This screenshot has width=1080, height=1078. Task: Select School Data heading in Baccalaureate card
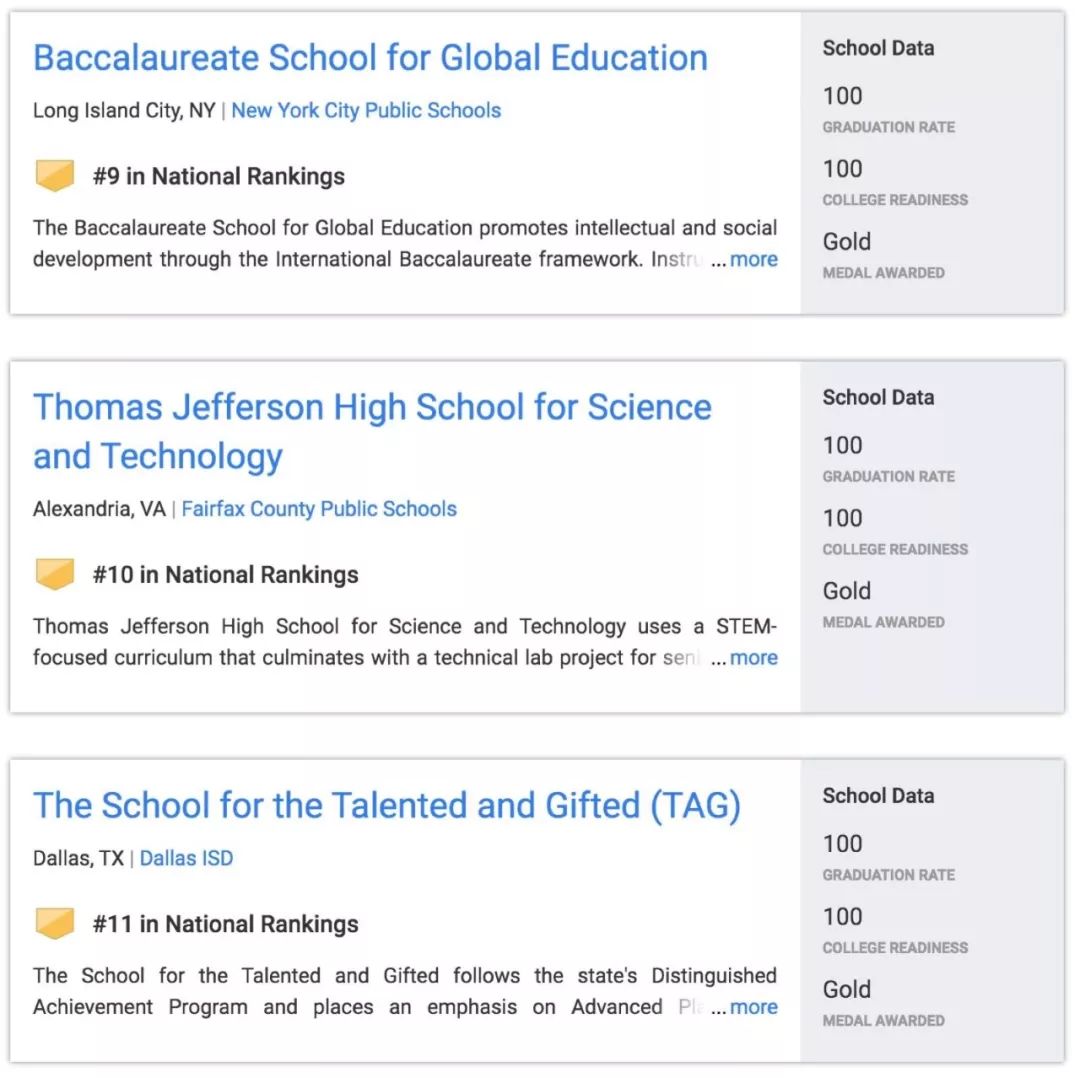click(878, 48)
